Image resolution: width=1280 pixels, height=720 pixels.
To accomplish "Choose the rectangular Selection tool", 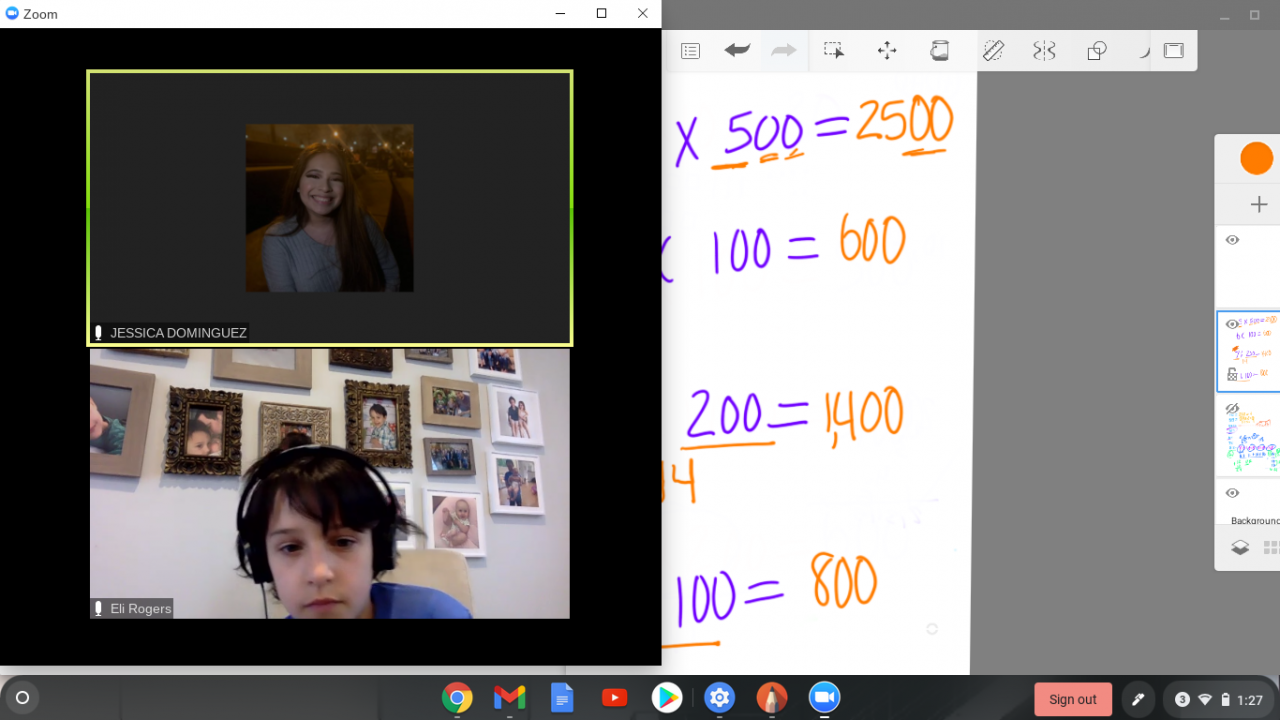I will click(834, 50).
